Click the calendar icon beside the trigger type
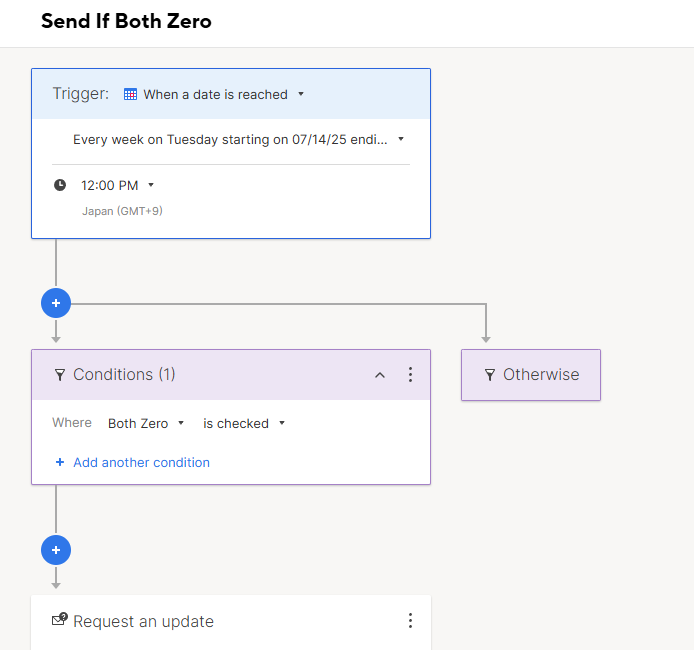 pyautogui.click(x=130, y=94)
